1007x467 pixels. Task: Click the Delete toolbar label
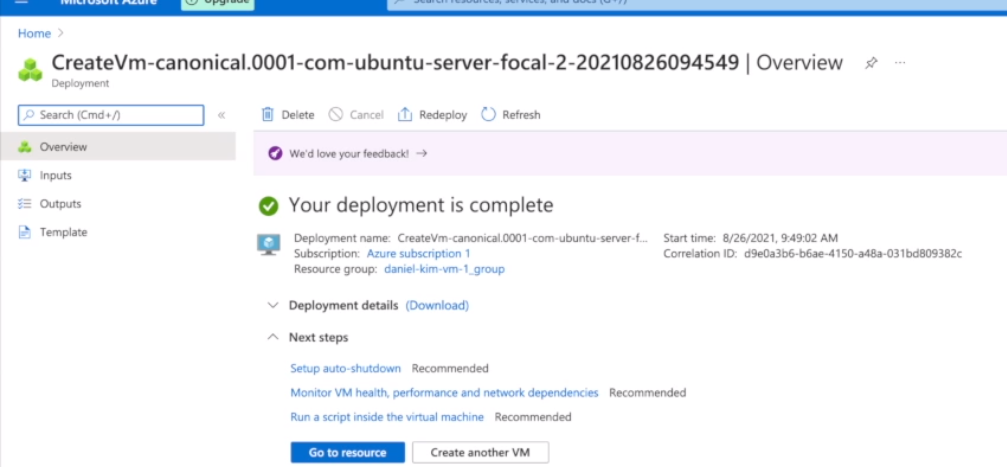click(x=298, y=115)
